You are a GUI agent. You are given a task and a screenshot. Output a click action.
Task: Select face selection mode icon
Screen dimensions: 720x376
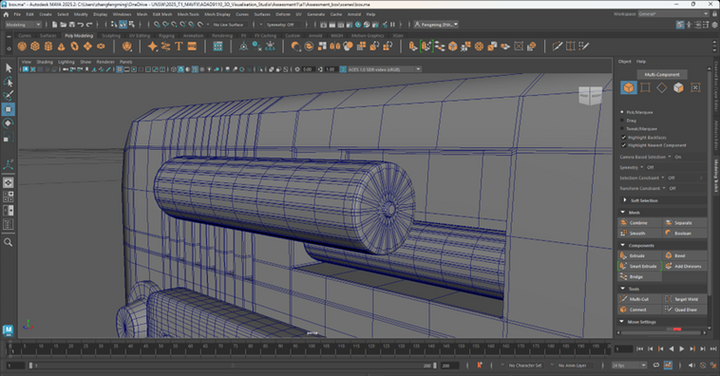678,87
